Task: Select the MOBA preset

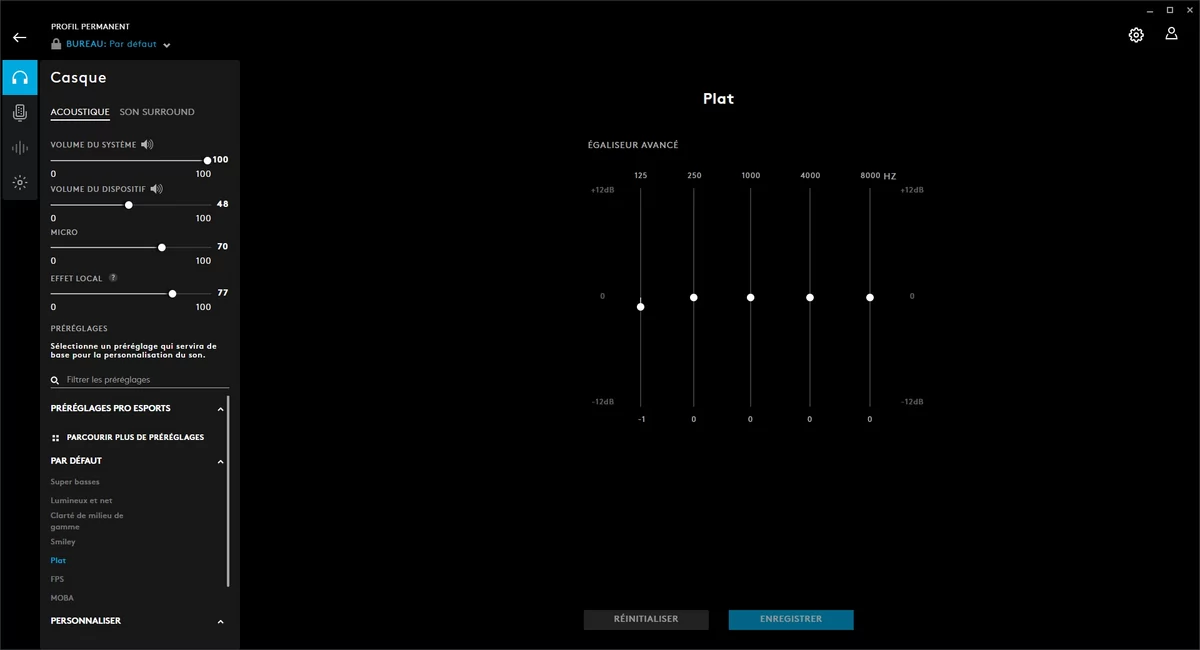Action: tap(62, 598)
